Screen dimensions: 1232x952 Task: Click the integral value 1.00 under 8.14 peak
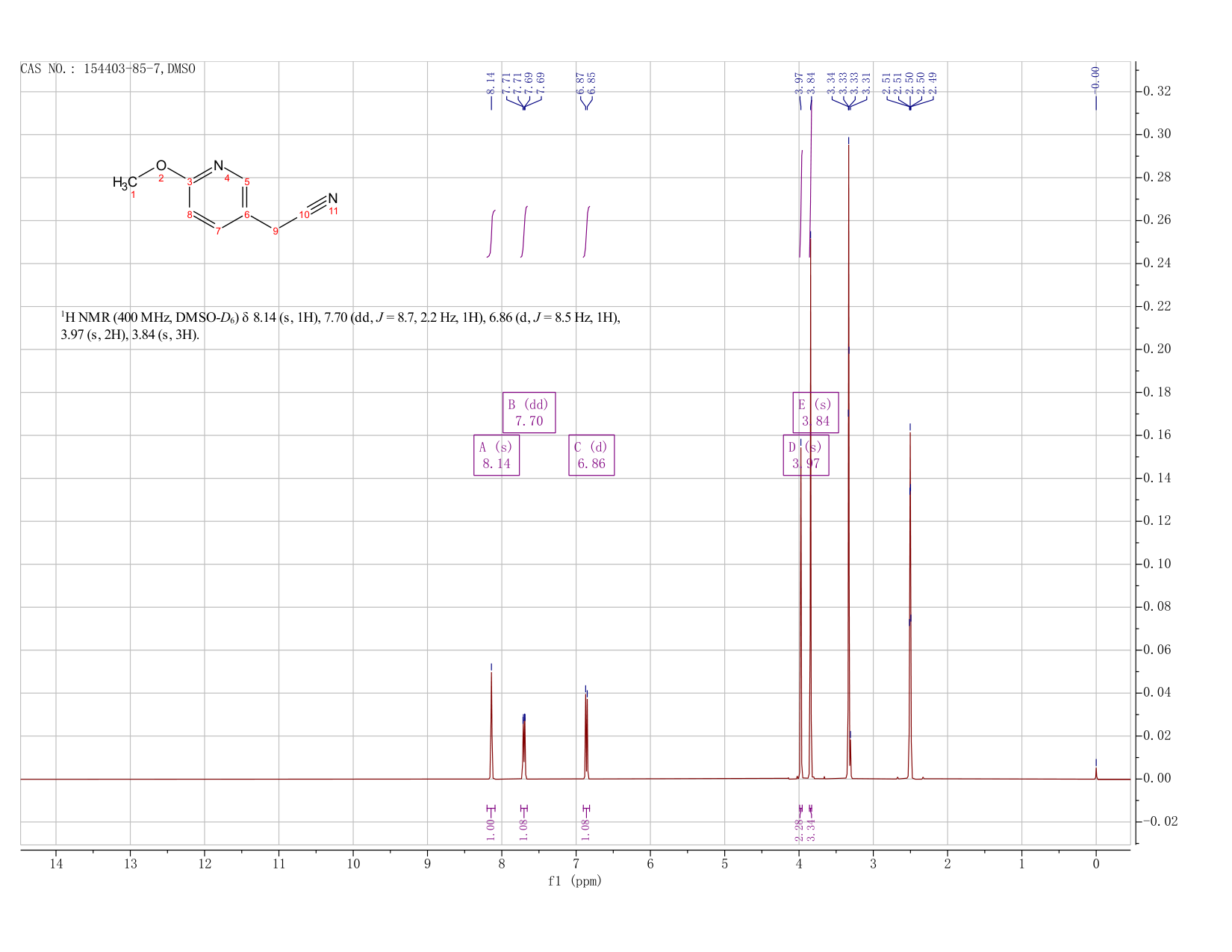click(x=491, y=829)
